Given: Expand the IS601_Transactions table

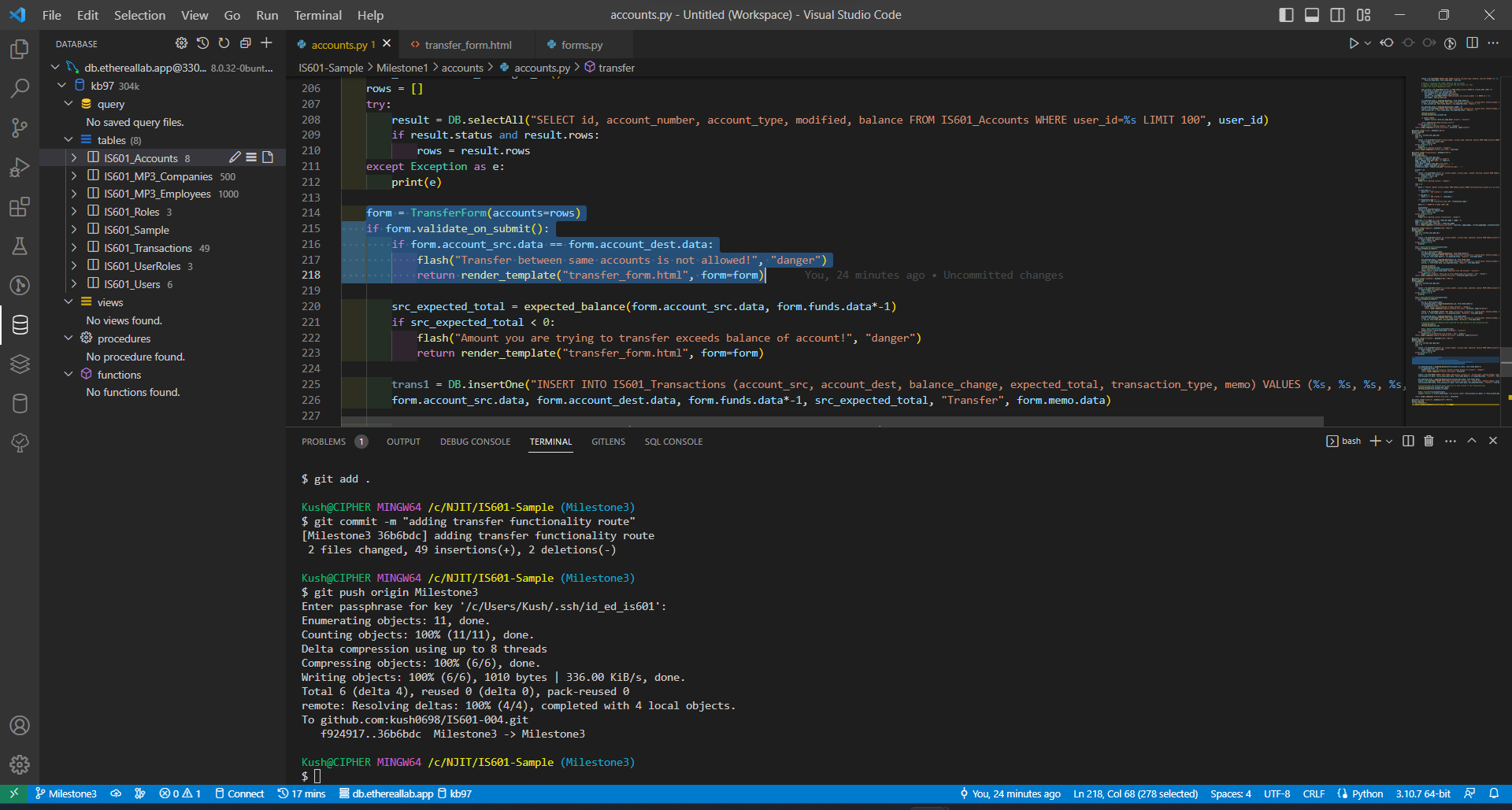Looking at the screenshot, I should click(73, 247).
